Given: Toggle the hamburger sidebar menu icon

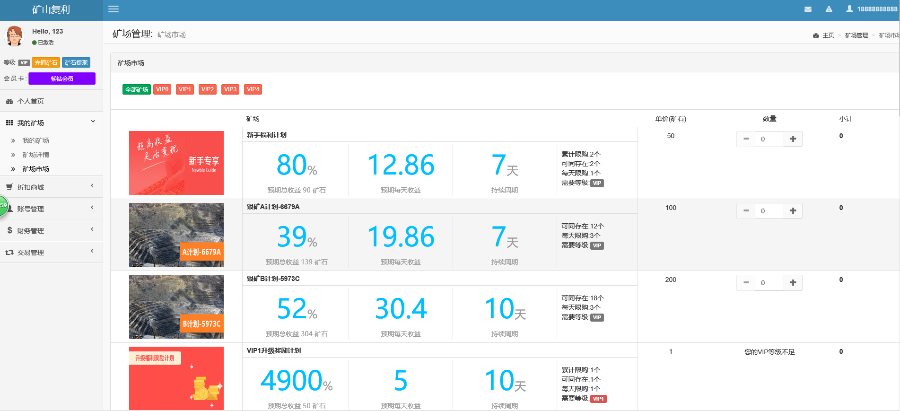Looking at the screenshot, I should point(113,9).
